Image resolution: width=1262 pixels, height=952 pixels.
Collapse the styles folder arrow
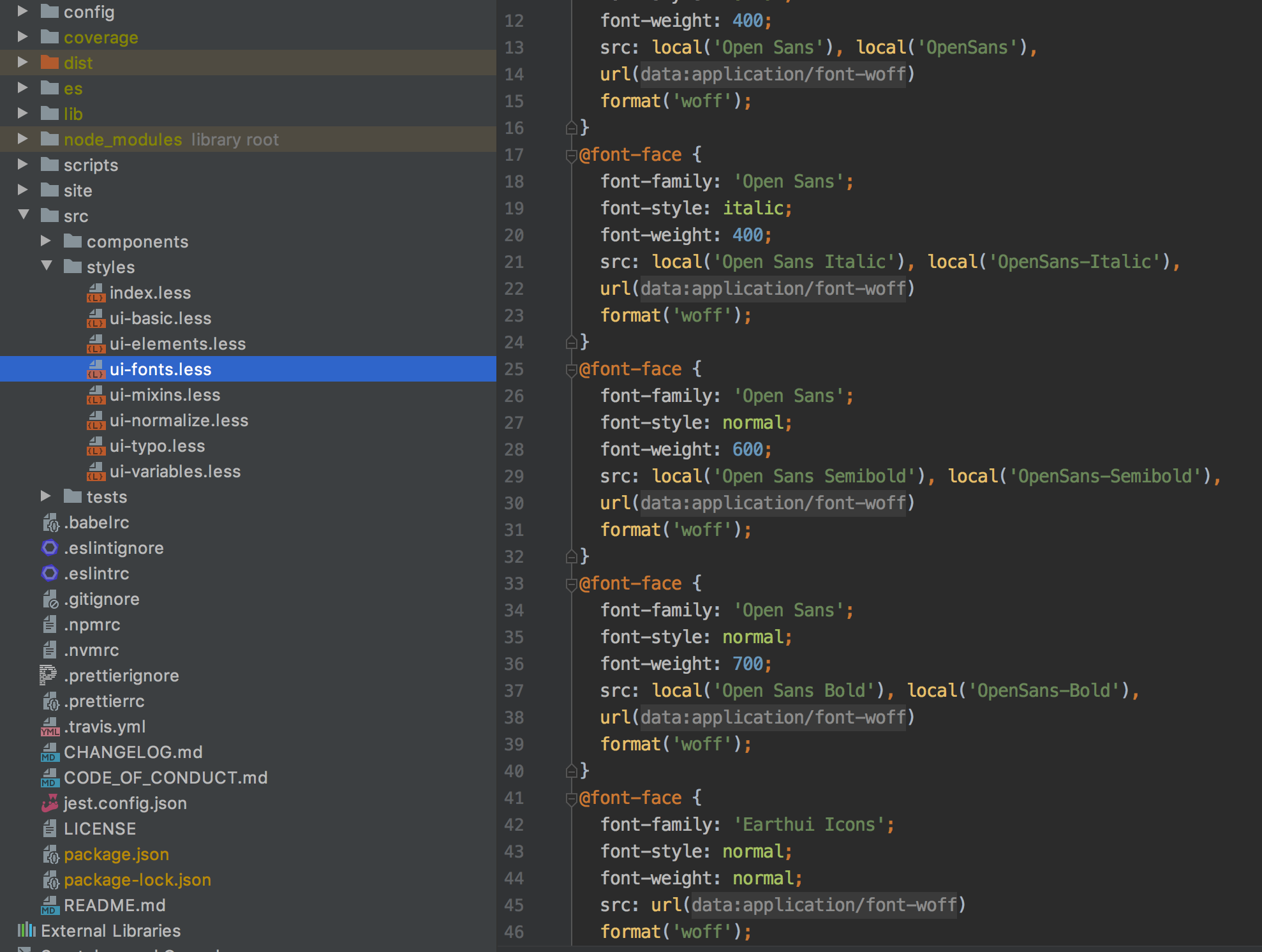pos(47,266)
